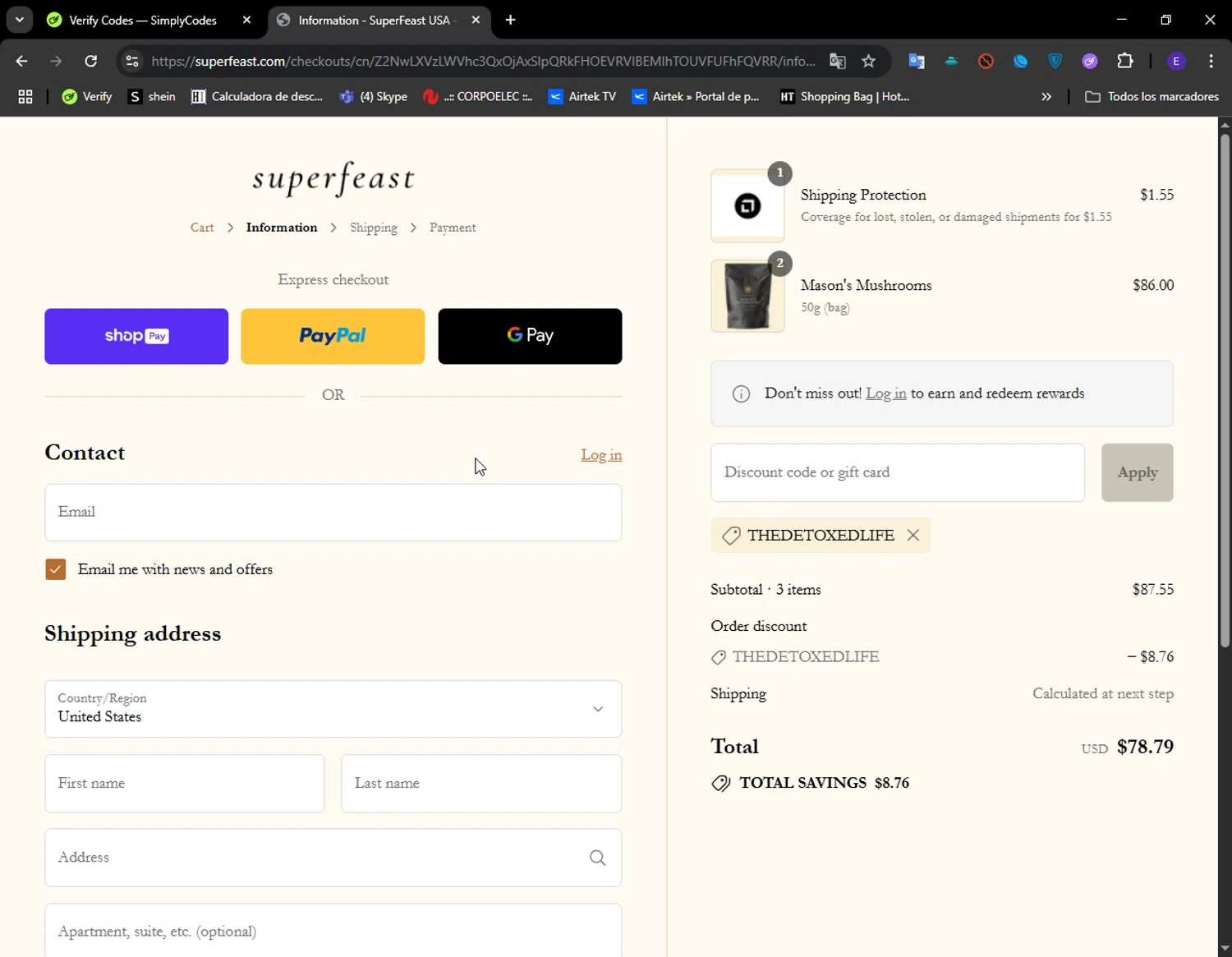This screenshot has height=957, width=1232.
Task: Select the Payment breadcrumb step
Action: pyautogui.click(x=453, y=228)
